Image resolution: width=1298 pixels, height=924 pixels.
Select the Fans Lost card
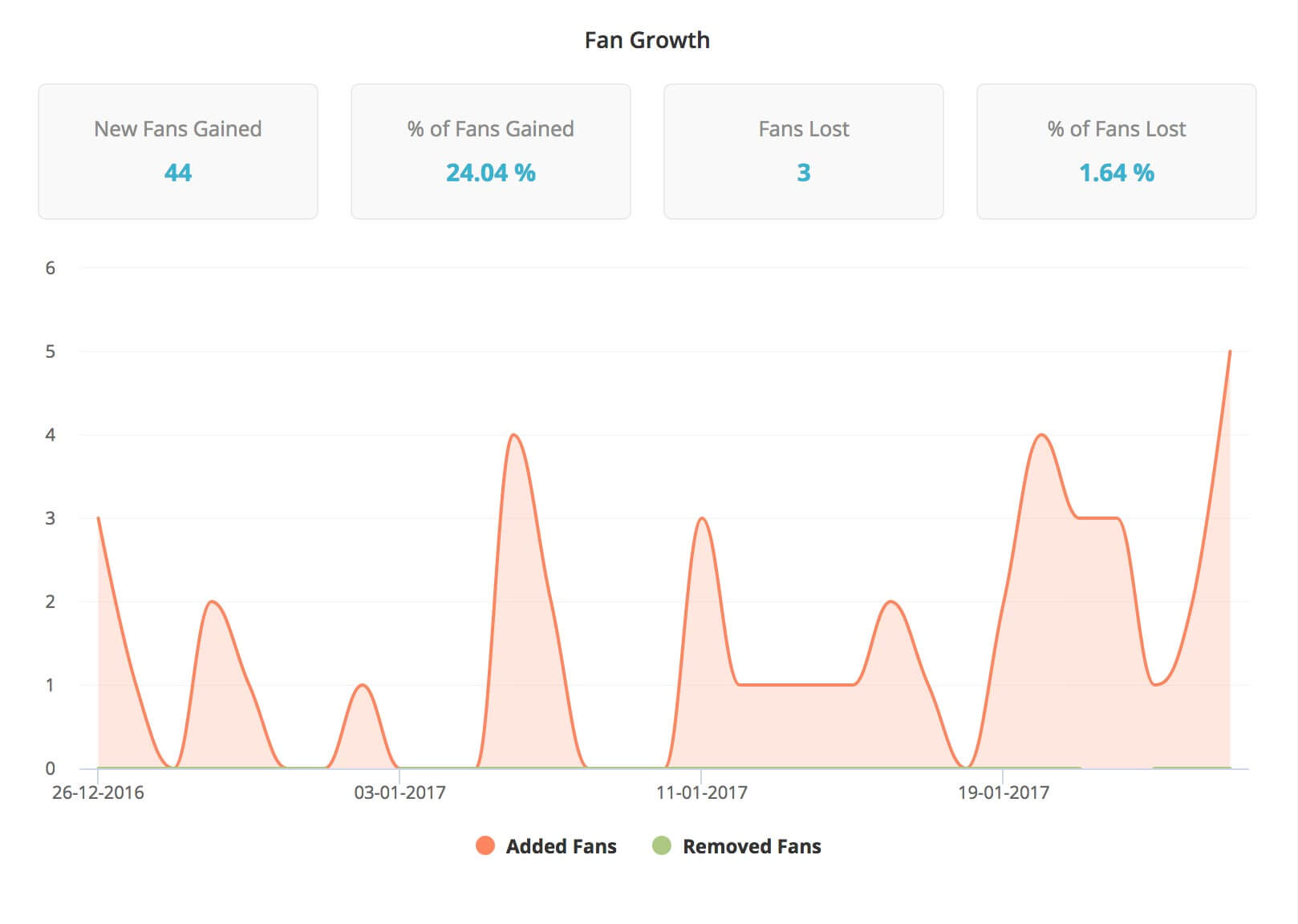804,152
